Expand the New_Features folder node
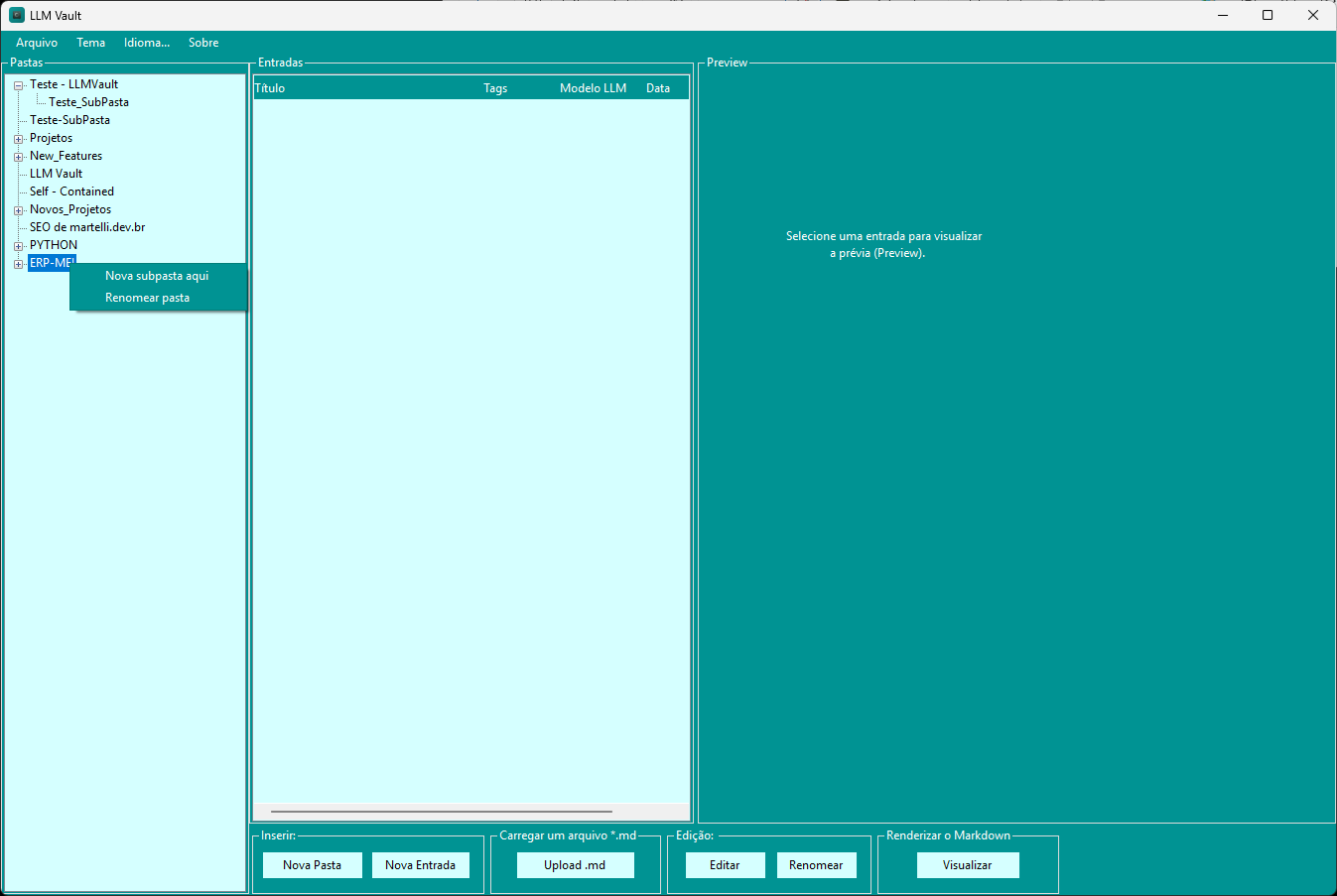The width and height of the screenshot is (1337, 896). (x=18, y=157)
